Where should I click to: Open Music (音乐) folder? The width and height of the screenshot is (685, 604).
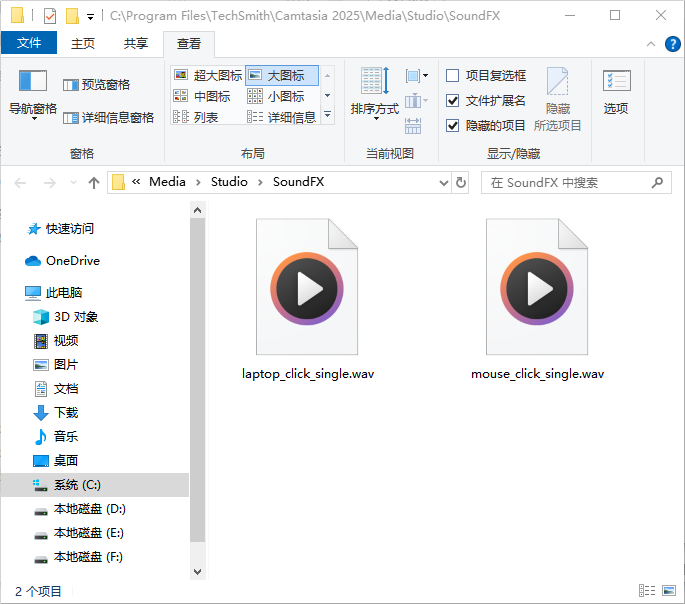56,437
